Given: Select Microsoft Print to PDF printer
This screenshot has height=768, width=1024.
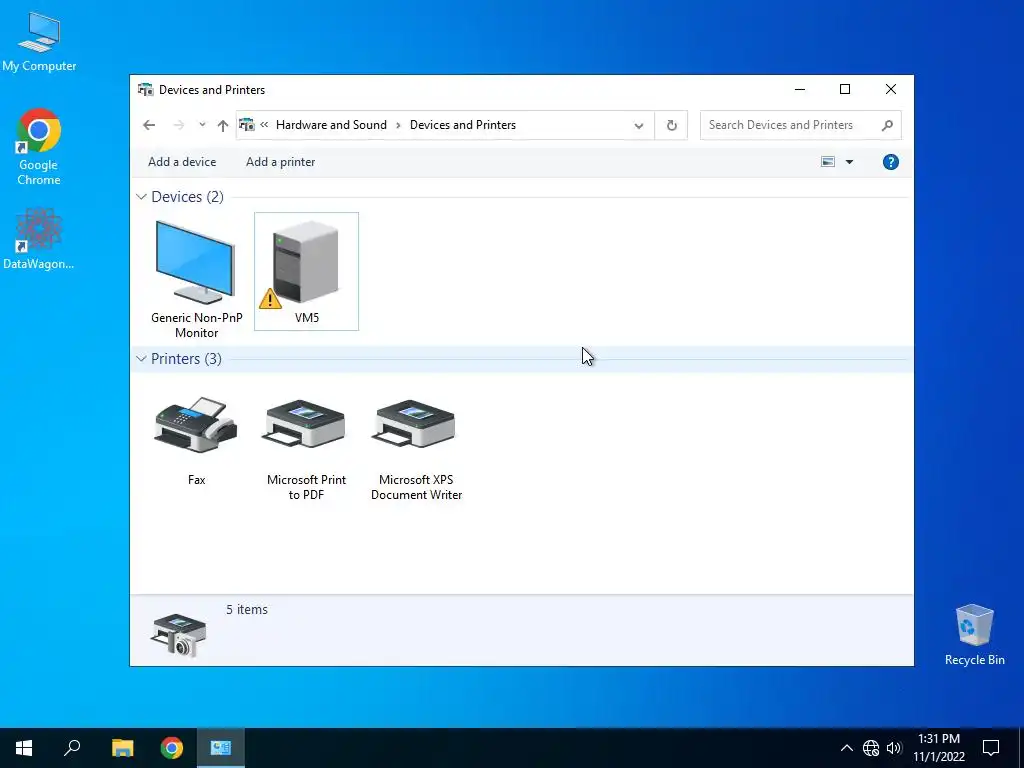Looking at the screenshot, I should 306,449.
